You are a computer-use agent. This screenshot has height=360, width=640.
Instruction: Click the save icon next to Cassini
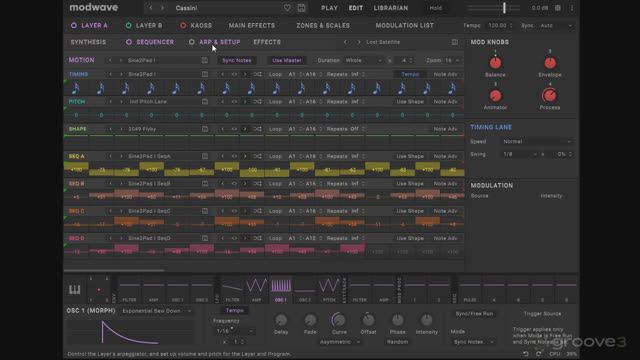coord(301,8)
